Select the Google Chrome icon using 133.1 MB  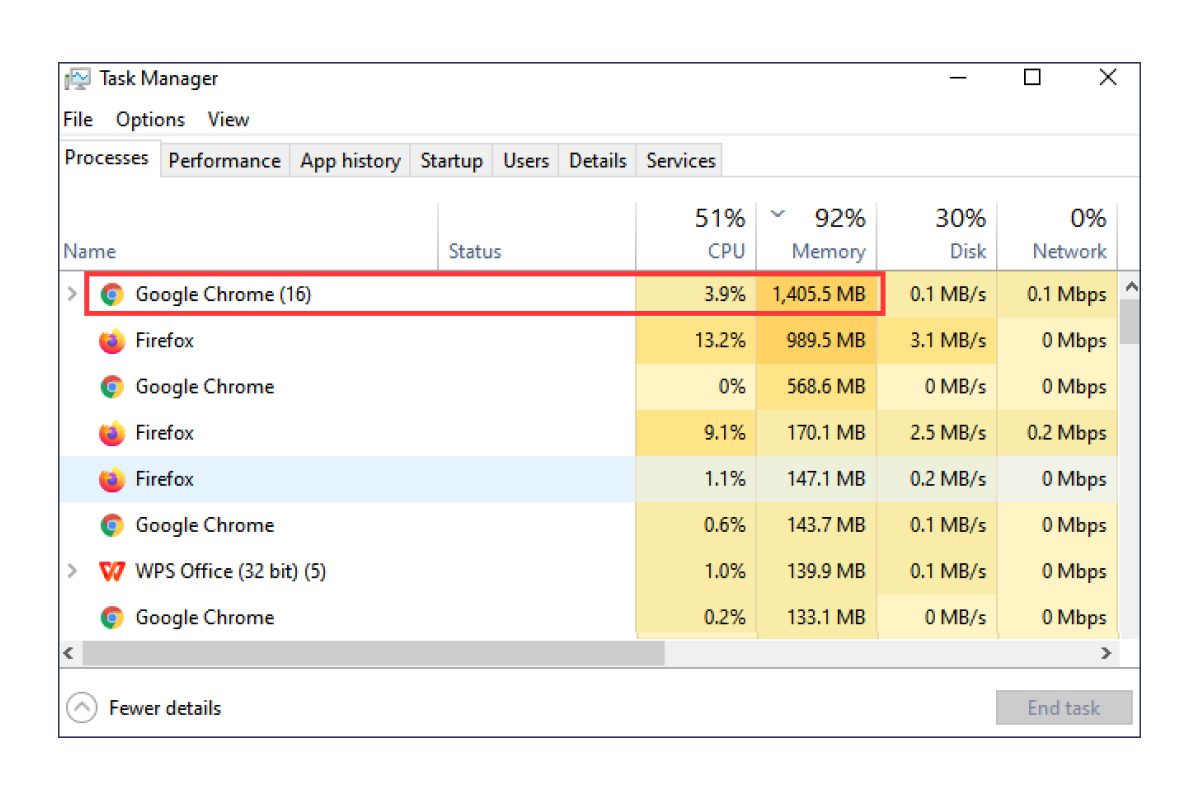click(x=112, y=617)
